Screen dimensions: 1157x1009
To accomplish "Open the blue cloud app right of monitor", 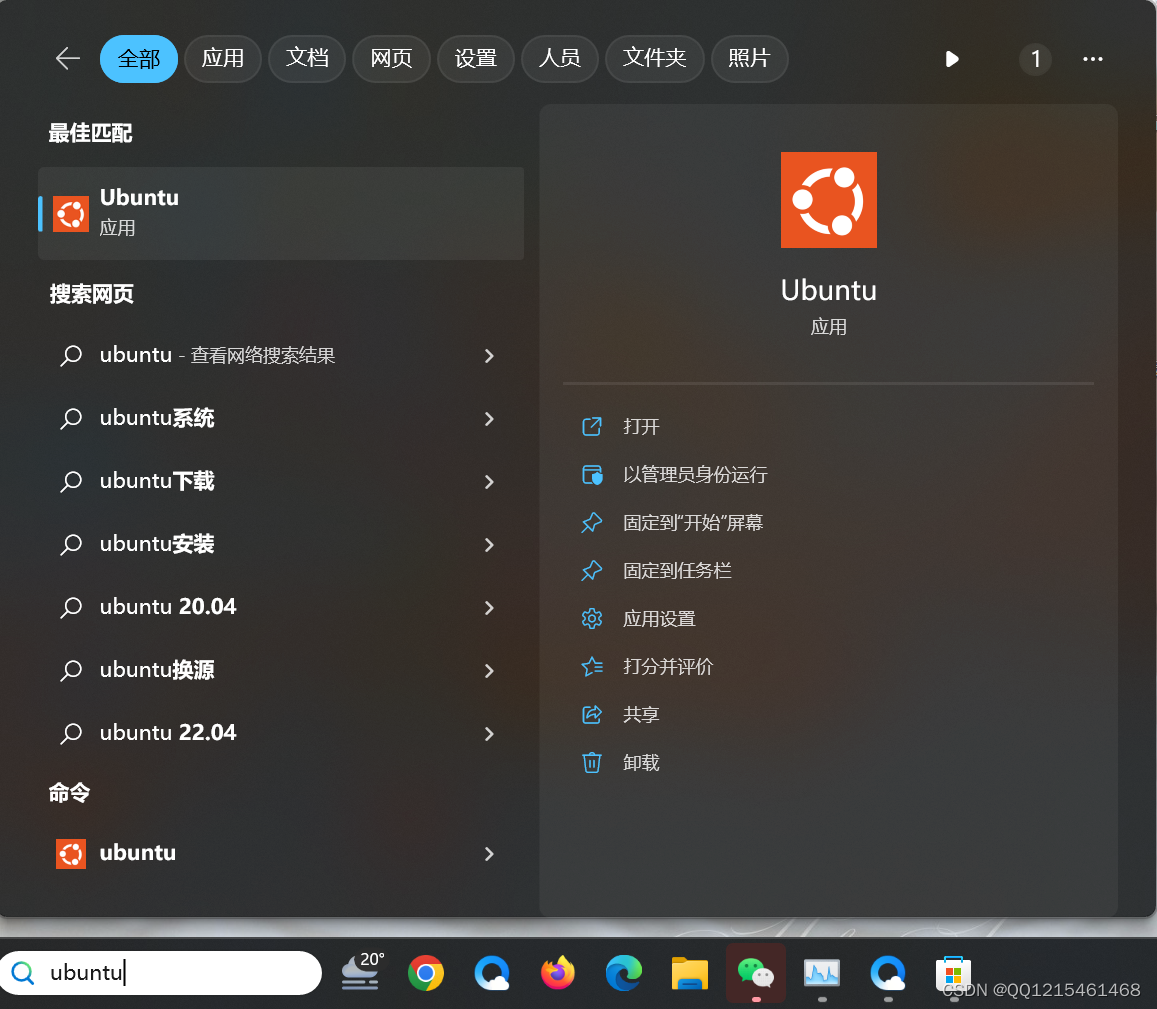I will pos(888,973).
